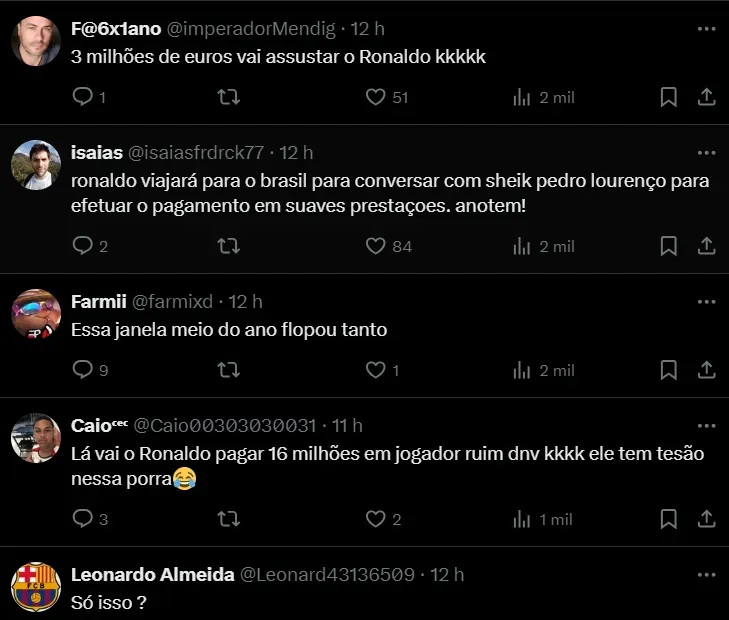Repost the isaias tweet
Viewport: 729px width, 620px height.
pyautogui.click(x=229, y=246)
